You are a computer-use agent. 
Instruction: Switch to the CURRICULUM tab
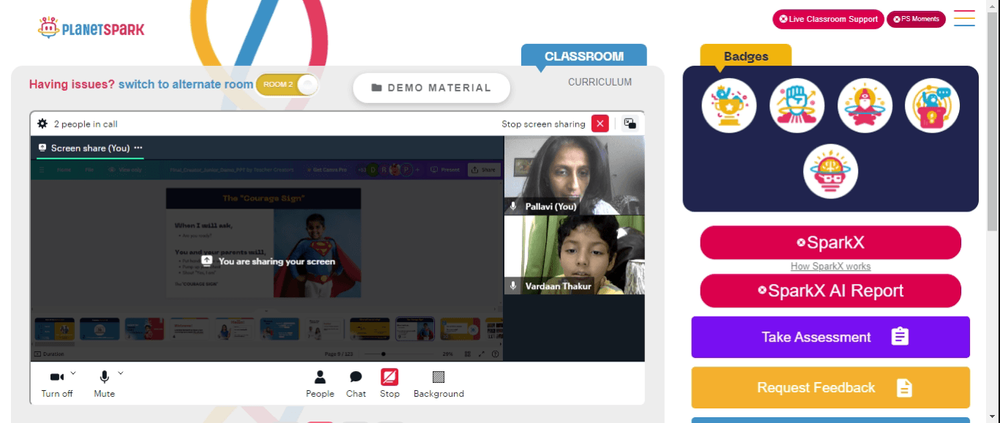tap(599, 82)
